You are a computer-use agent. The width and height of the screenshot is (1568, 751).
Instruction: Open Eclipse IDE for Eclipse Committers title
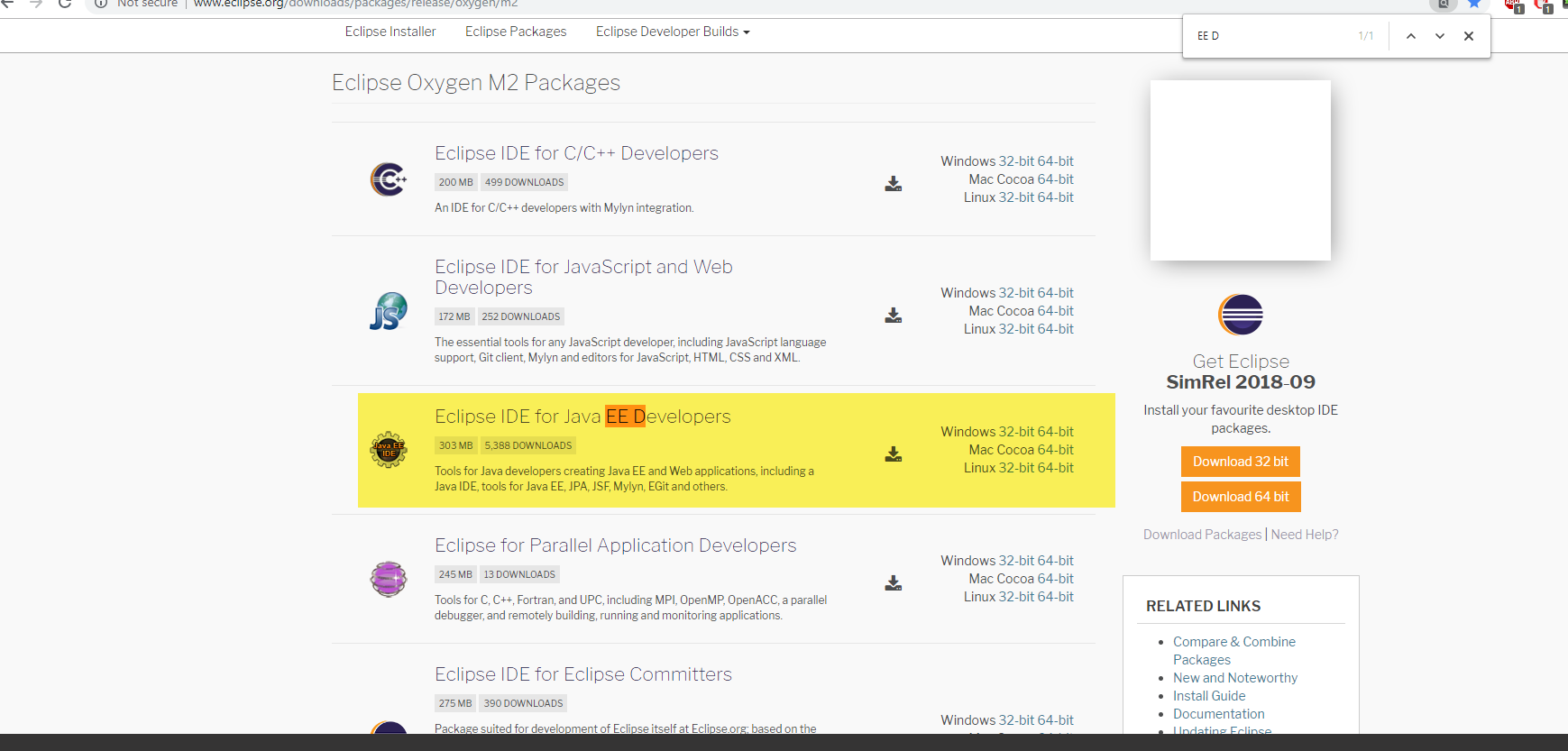(x=583, y=674)
